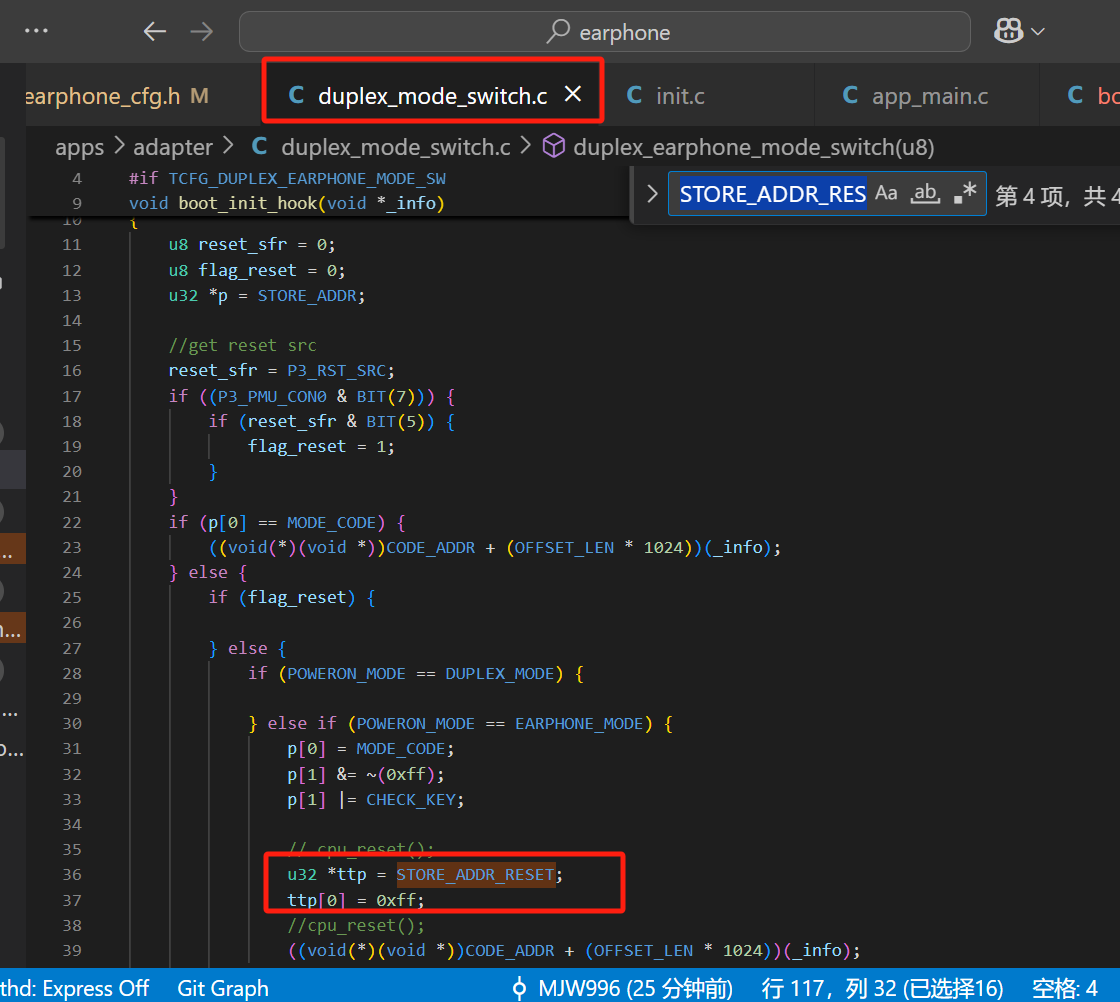Image resolution: width=1120 pixels, height=1002 pixels.
Task: Click P3_PMU_CON0 on line 17
Action: click(x=272, y=396)
